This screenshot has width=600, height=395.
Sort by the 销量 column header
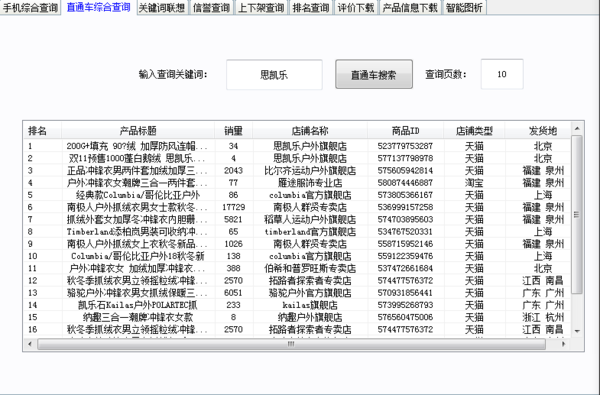click(233, 131)
